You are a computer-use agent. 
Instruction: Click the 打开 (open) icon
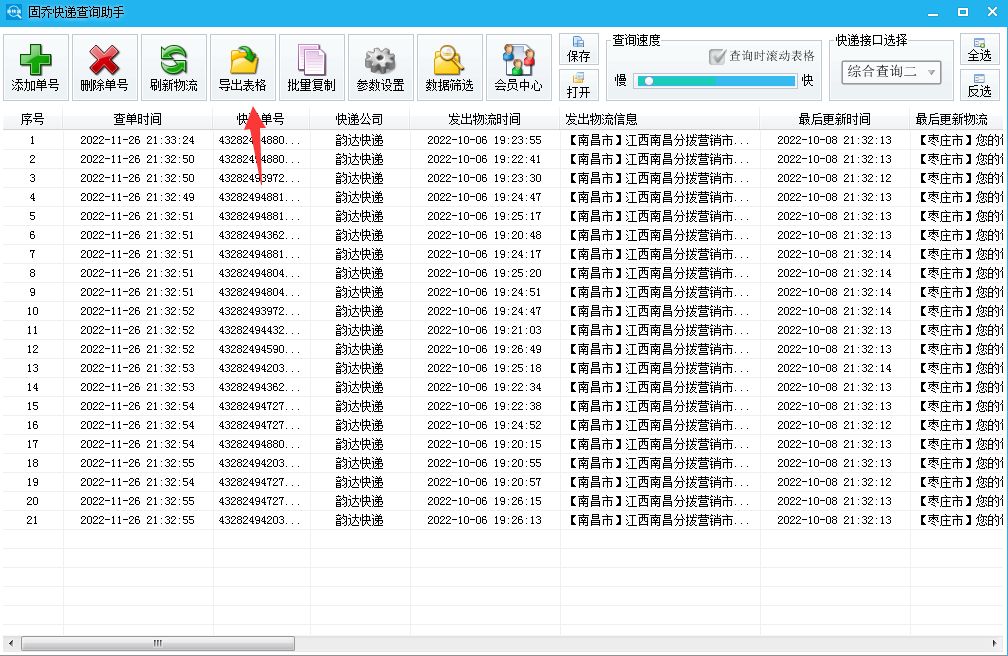(578, 86)
